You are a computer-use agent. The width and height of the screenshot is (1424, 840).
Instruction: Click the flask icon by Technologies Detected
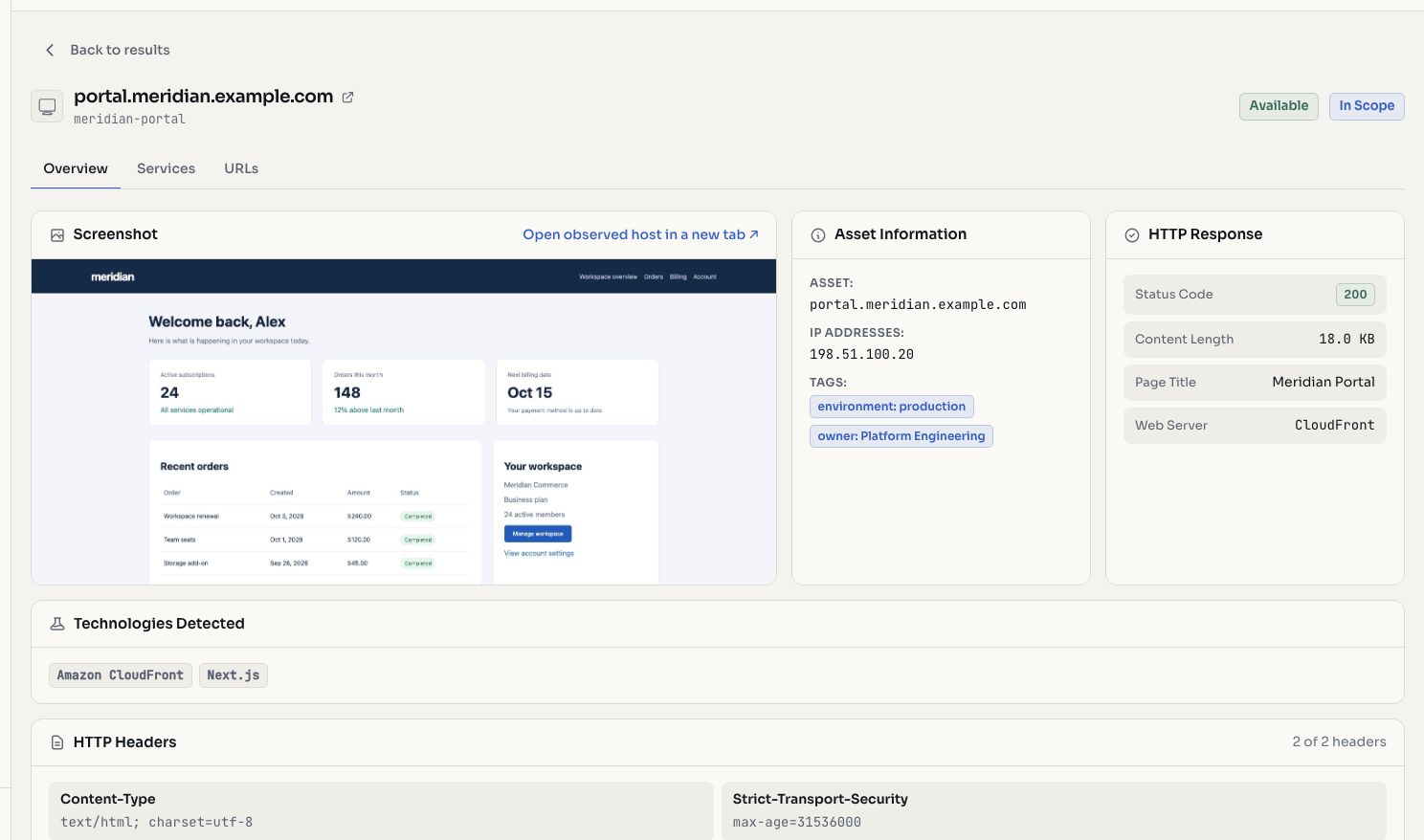[57, 624]
